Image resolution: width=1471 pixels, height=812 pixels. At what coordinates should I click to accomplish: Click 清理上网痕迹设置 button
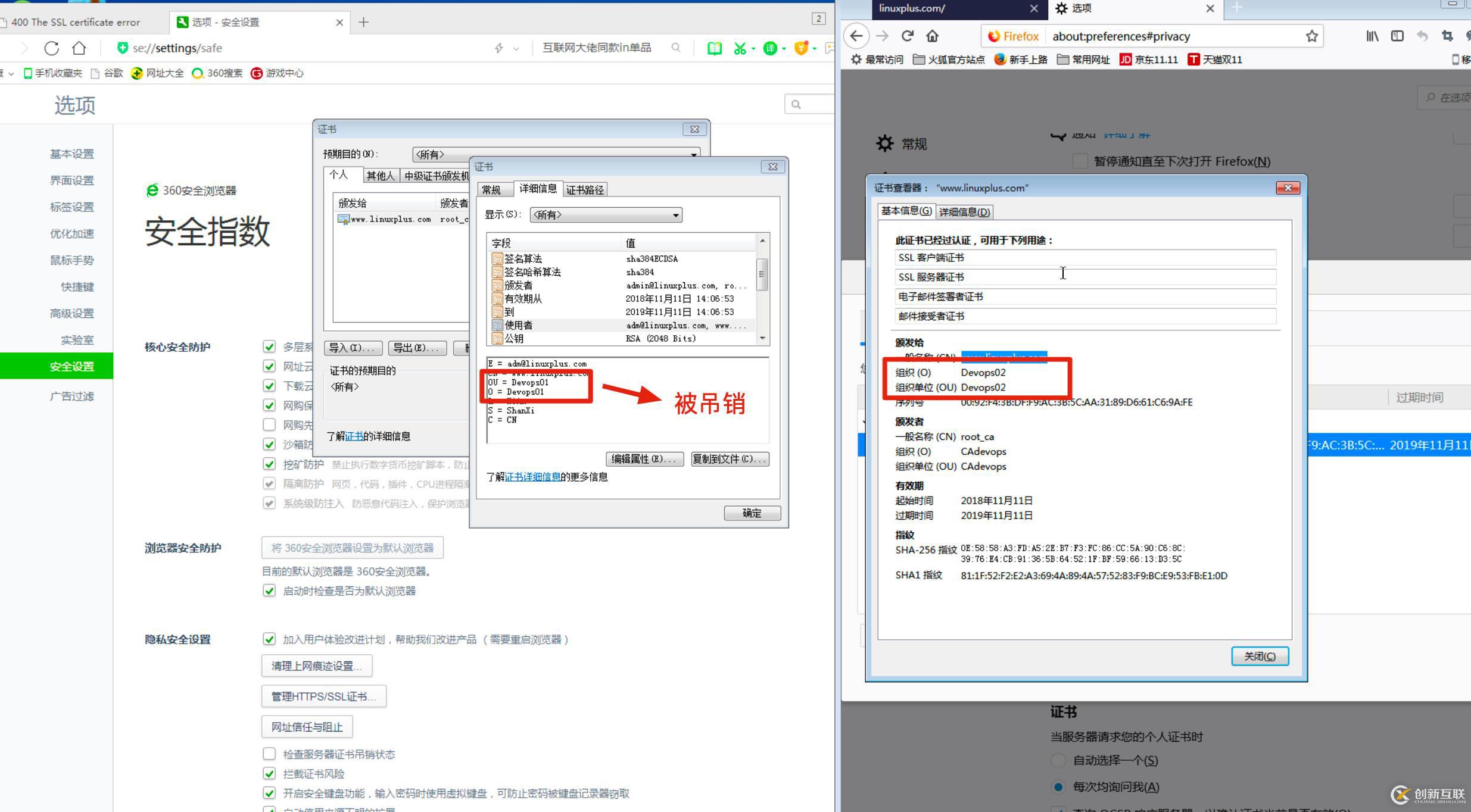coord(317,666)
